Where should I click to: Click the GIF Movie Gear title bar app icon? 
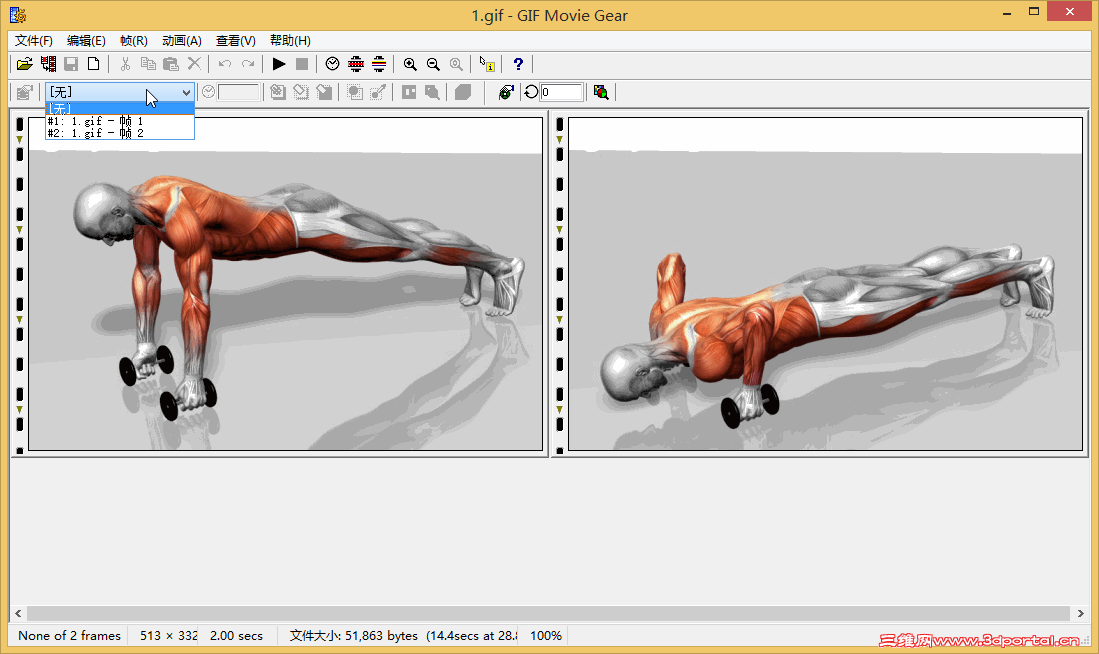click(x=18, y=15)
